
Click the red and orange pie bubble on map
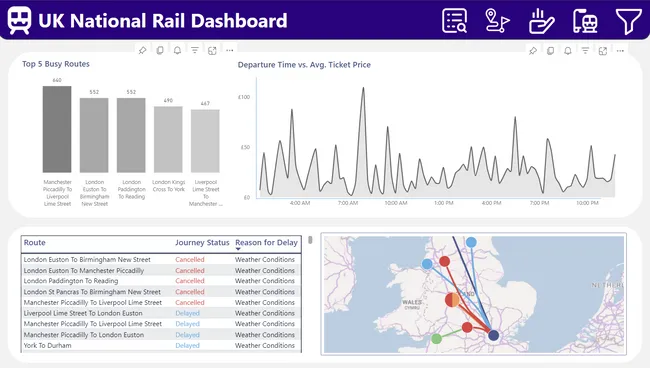click(x=452, y=300)
